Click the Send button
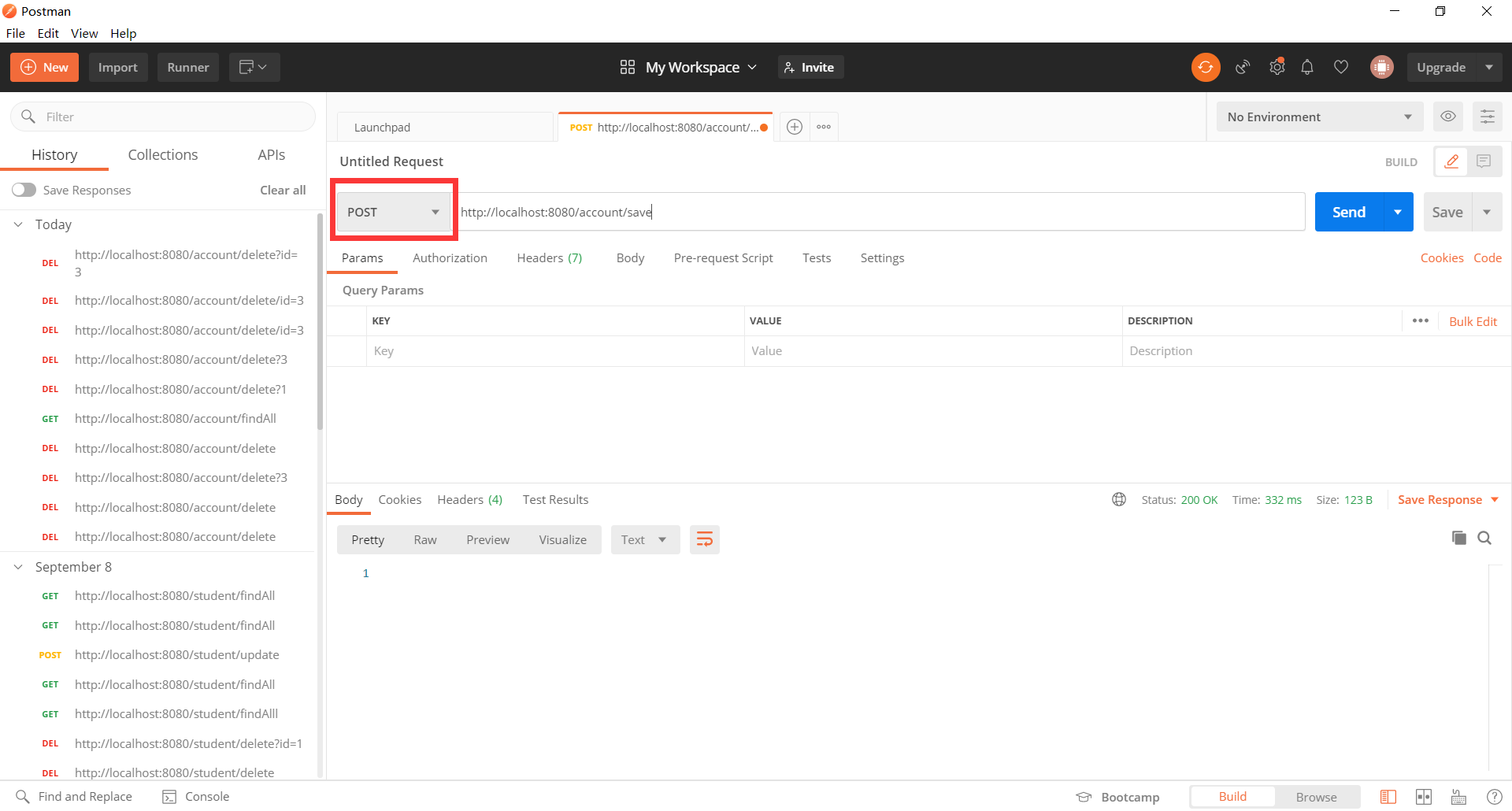The image size is (1512, 811). pos(1348,212)
